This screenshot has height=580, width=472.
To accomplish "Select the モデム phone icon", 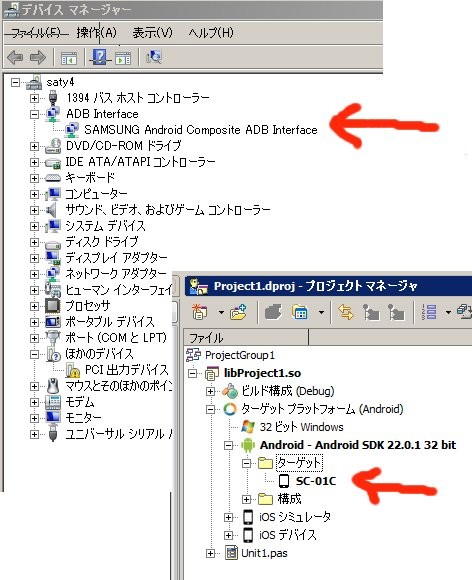I will coord(53,402).
